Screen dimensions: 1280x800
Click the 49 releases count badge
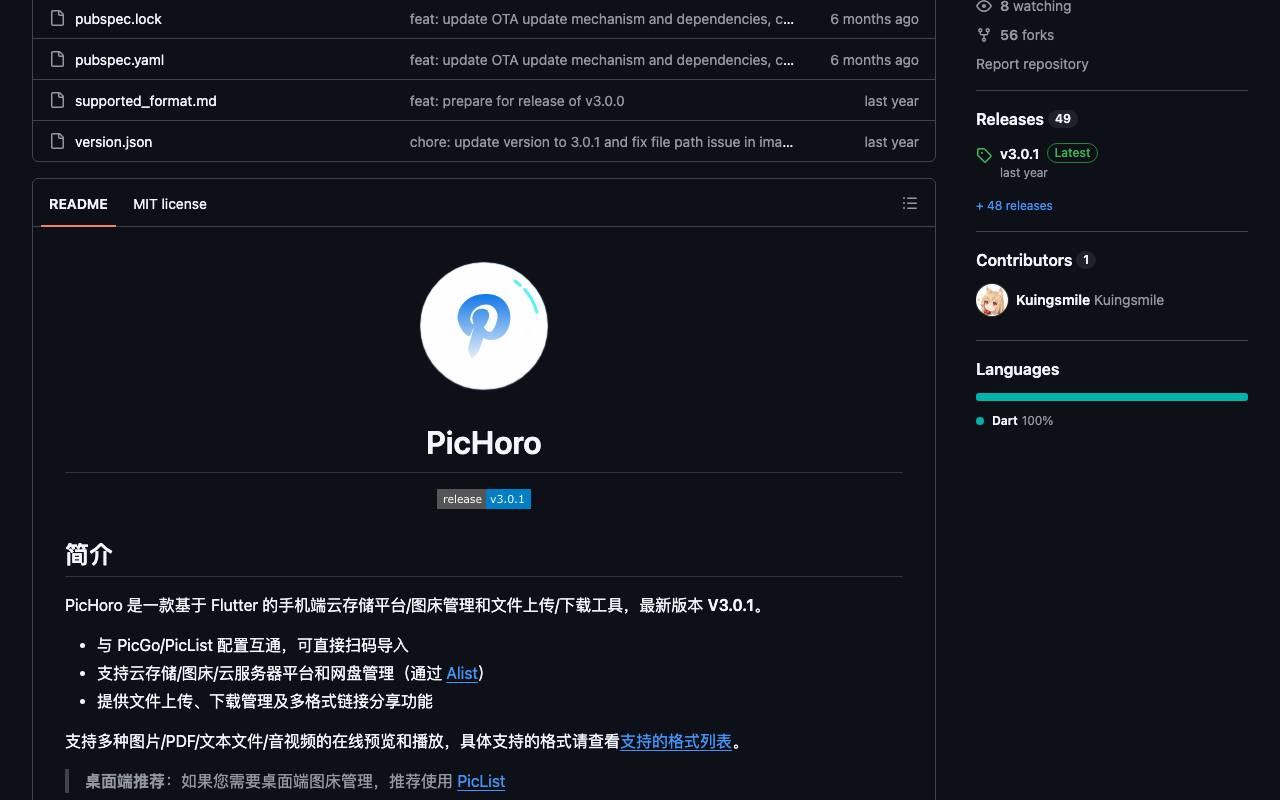pyautogui.click(x=1063, y=119)
